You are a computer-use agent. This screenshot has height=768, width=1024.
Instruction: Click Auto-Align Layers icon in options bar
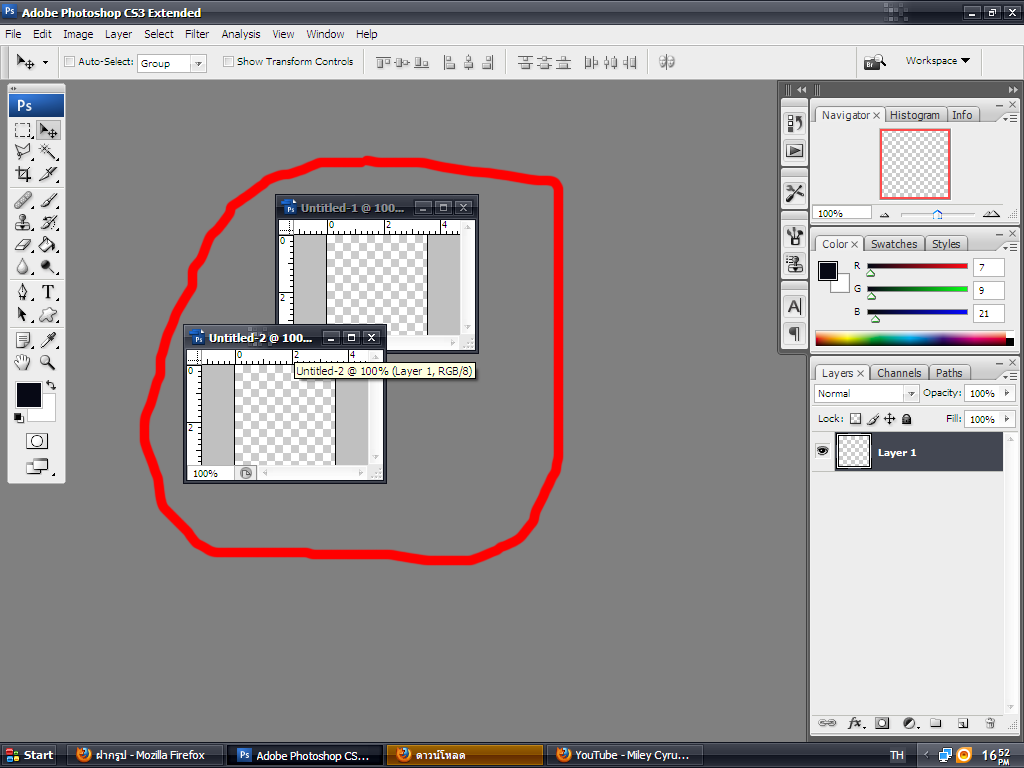666,62
